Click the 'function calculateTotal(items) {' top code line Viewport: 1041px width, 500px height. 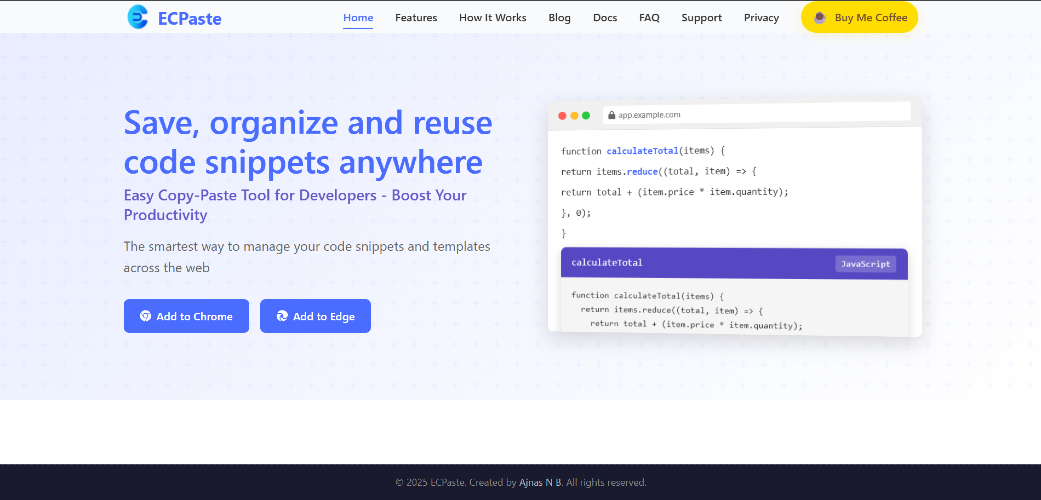[x=643, y=151]
